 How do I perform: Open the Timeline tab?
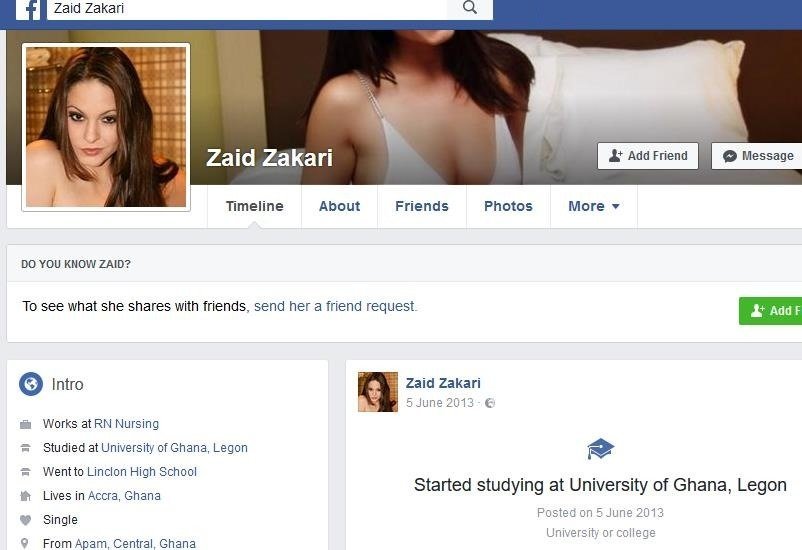[255, 206]
